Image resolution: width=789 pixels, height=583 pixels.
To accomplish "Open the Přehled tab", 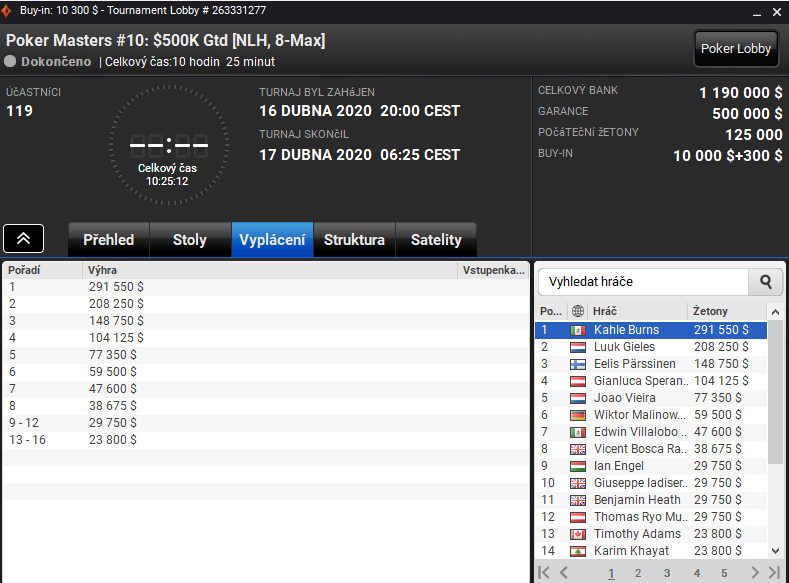I will click(x=109, y=240).
